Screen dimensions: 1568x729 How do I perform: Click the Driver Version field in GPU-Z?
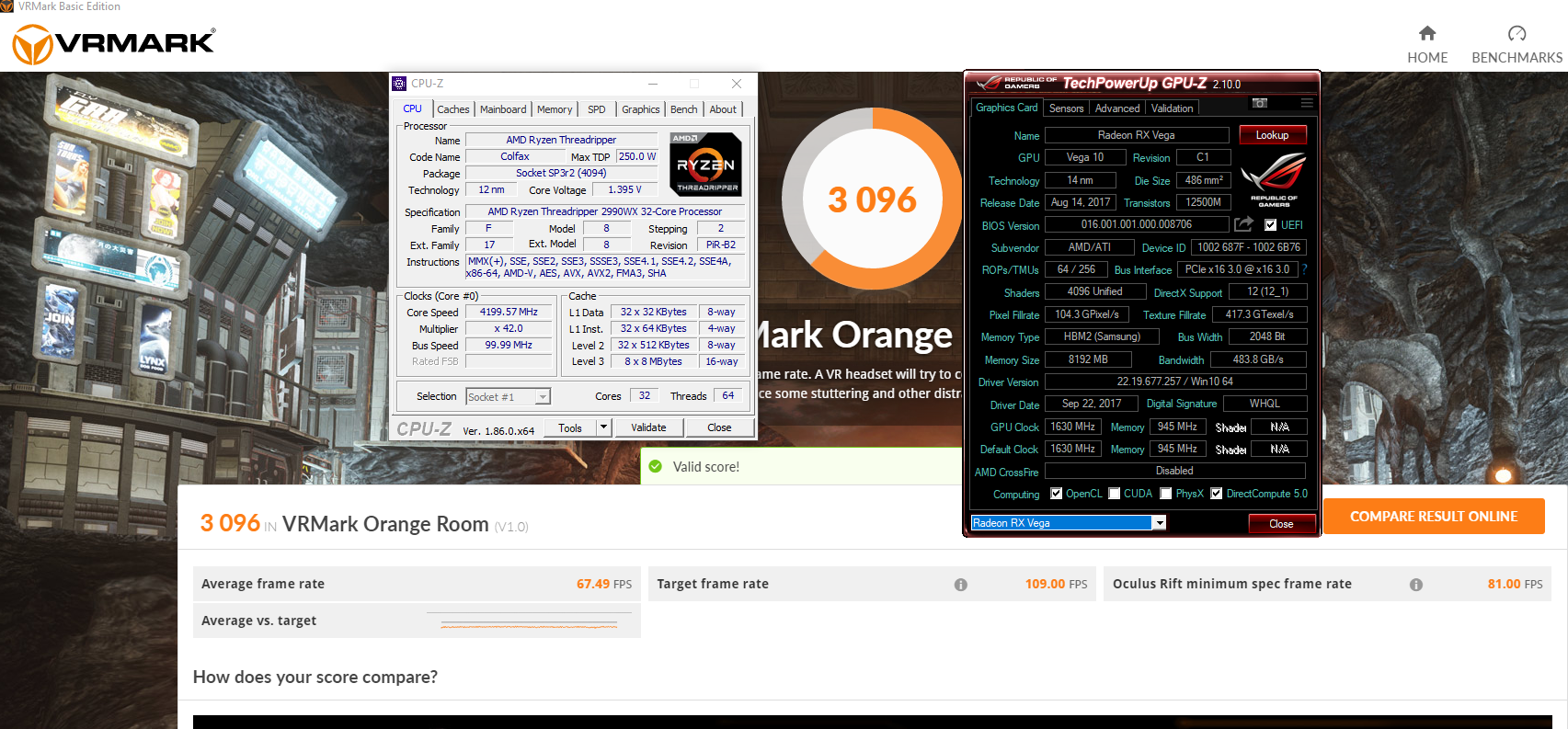click(1175, 382)
